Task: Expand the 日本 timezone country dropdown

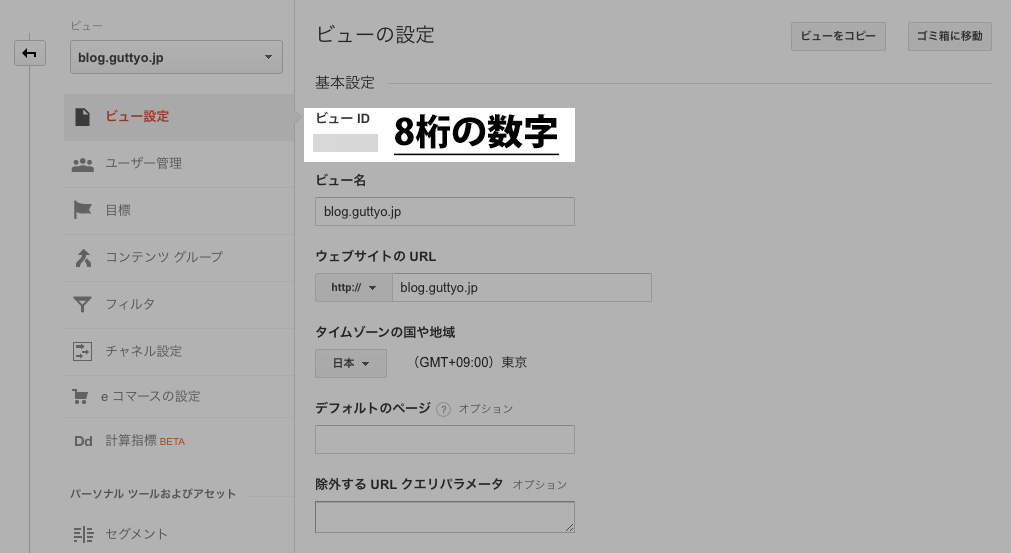Action: click(x=351, y=363)
